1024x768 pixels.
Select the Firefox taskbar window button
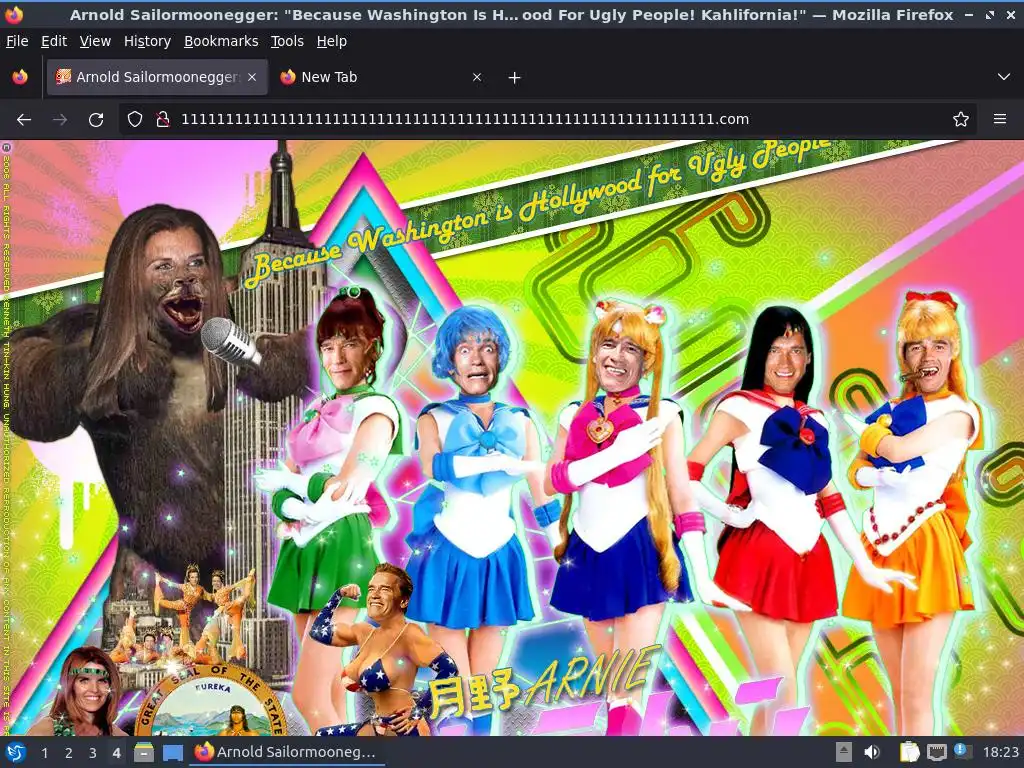(287, 752)
